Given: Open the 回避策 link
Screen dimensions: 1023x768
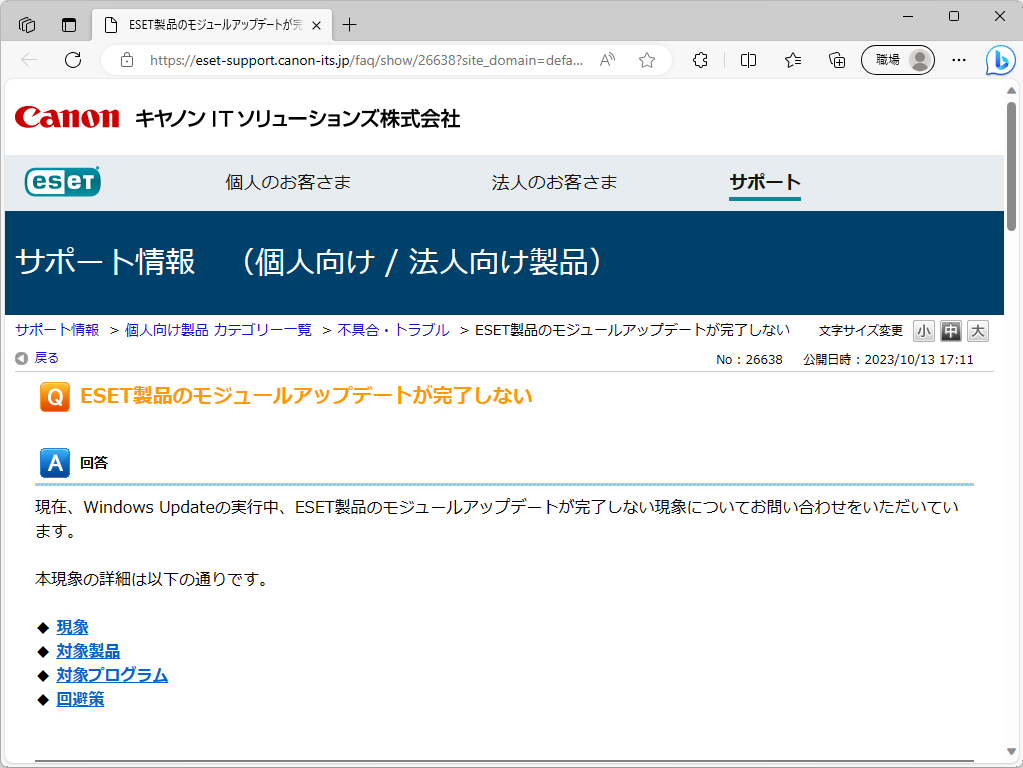Looking at the screenshot, I should click(81, 699).
